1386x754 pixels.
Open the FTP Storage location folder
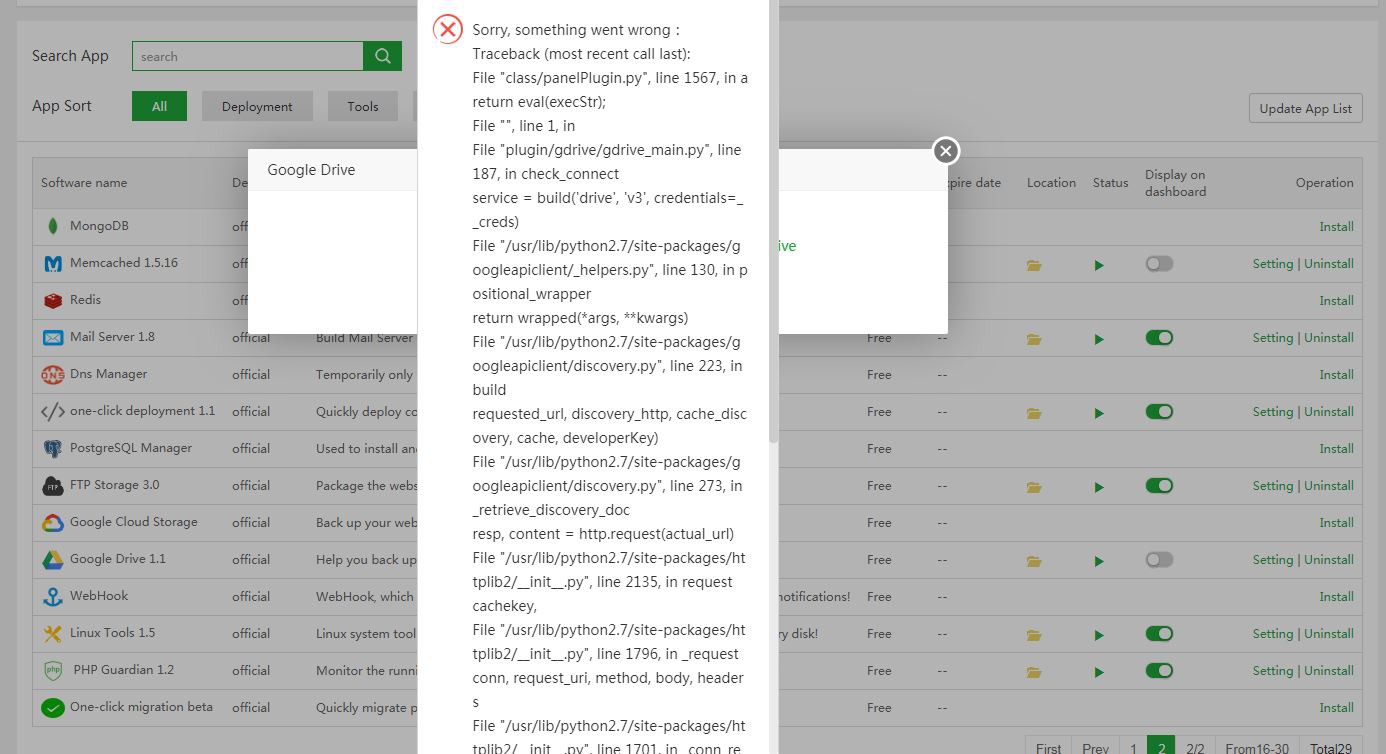[x=1033, y=487]
